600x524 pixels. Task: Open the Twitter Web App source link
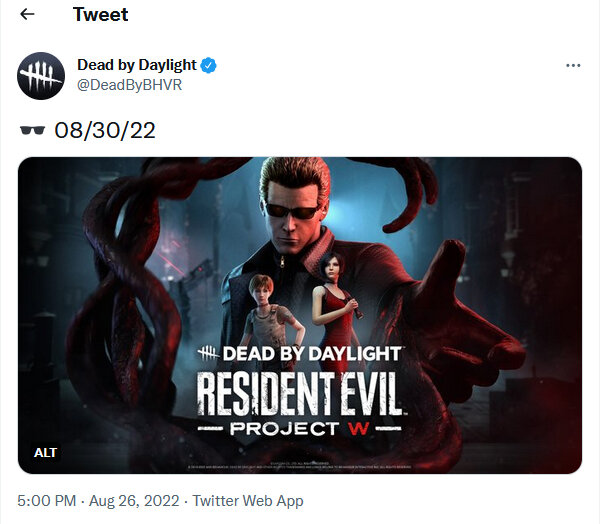[x=248, y=501]
